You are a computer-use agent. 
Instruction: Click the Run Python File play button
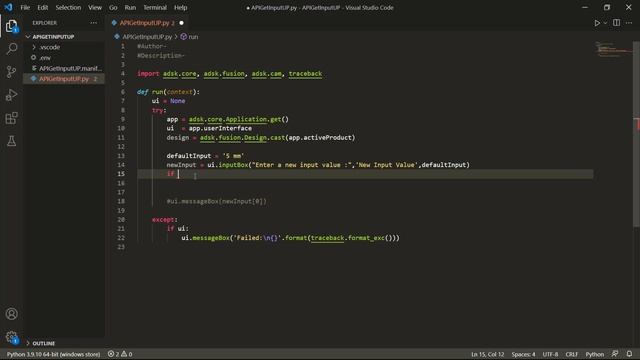pyautogui.click(x=597, y=23)
